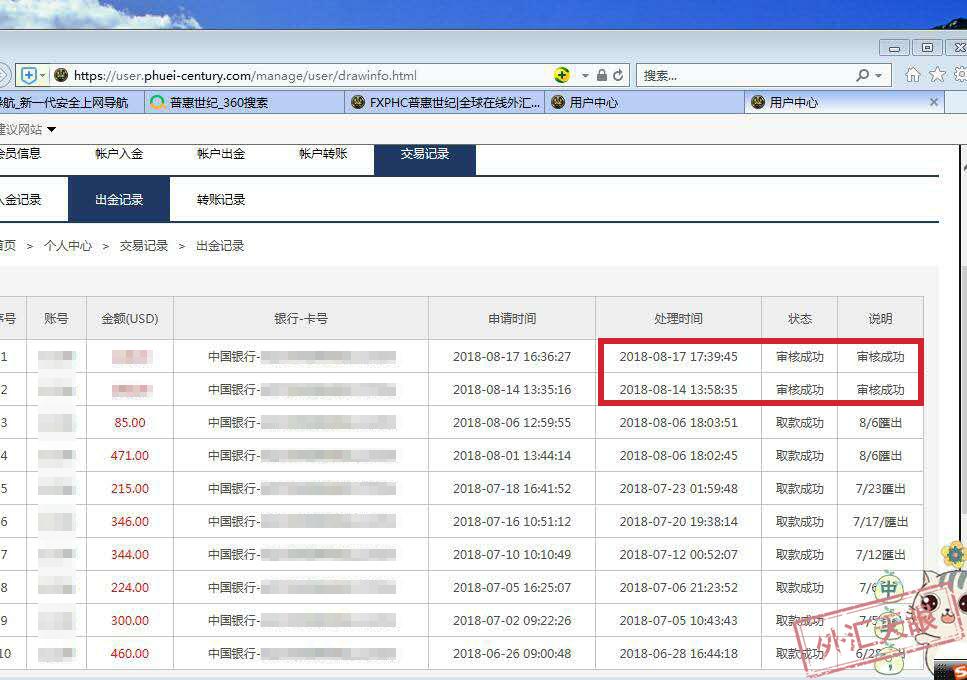The width and height of the screenshot is (967, 680).
Task: Click the security lock icon in address bar
Action: pos(602,75)
